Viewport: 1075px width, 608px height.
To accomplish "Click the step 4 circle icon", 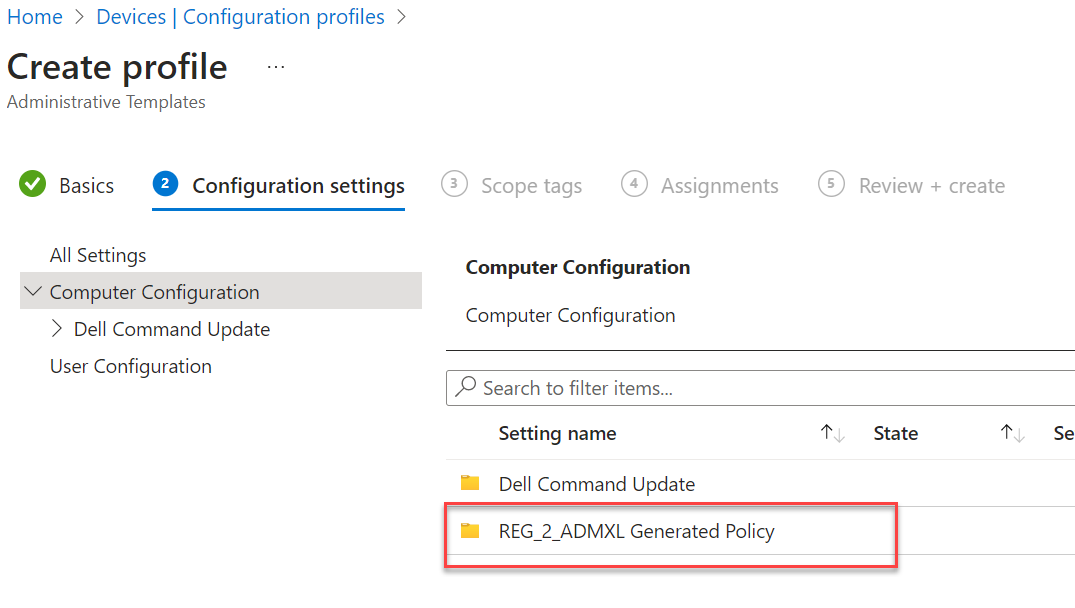I will coord(634,184).
